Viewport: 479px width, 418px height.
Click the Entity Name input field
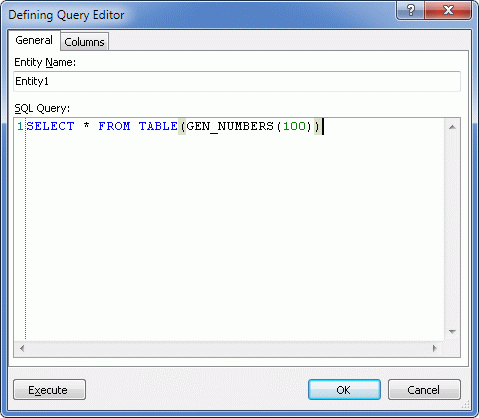(x=237, y=81)
